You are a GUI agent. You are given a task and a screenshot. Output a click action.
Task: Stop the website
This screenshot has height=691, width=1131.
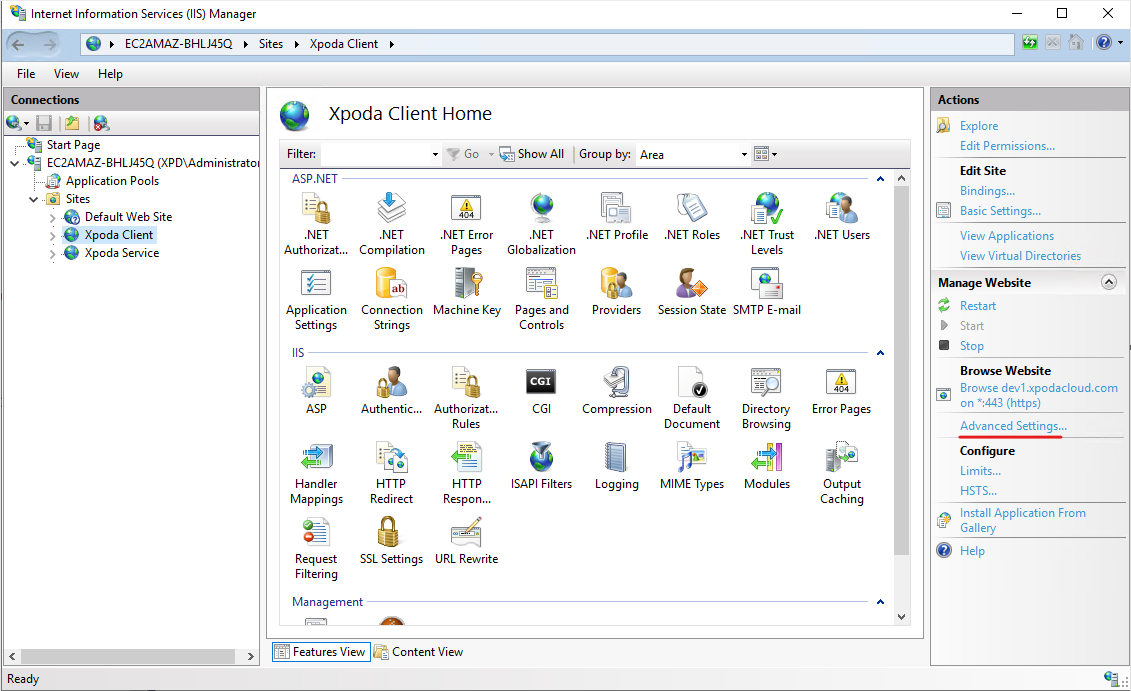click(972, 346)
